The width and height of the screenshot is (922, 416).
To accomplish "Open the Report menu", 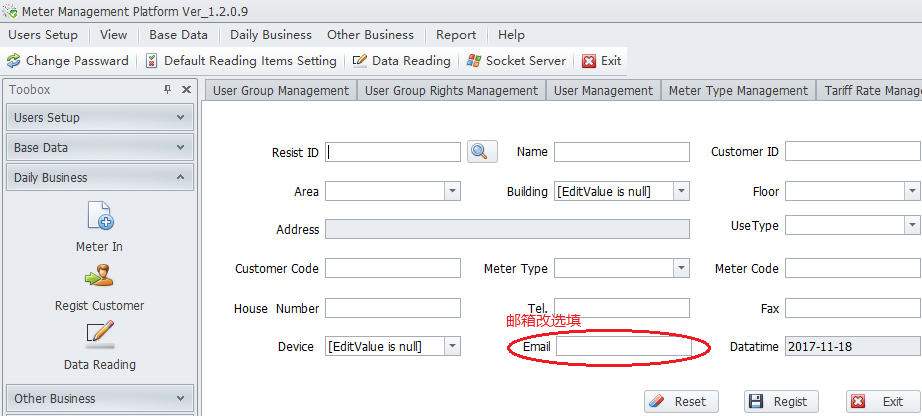I will coord(455,35).
